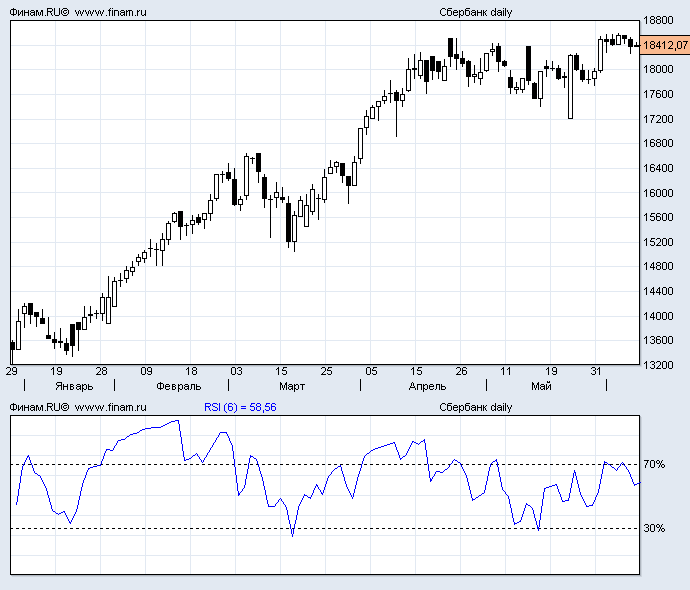The height and width of the screenshot is (590, 690).
Task: Click the 30% RSI level label
Action: pyautogui.click(x=654, y=528)
